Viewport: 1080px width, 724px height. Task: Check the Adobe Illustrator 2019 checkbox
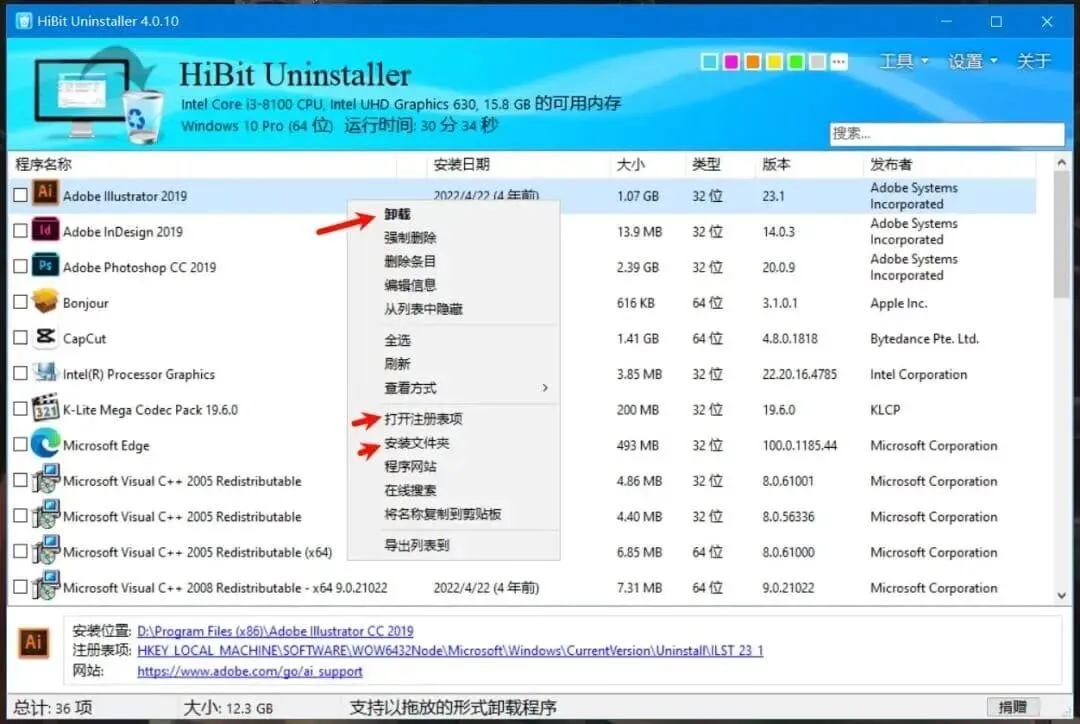click(x=21, y=195)
